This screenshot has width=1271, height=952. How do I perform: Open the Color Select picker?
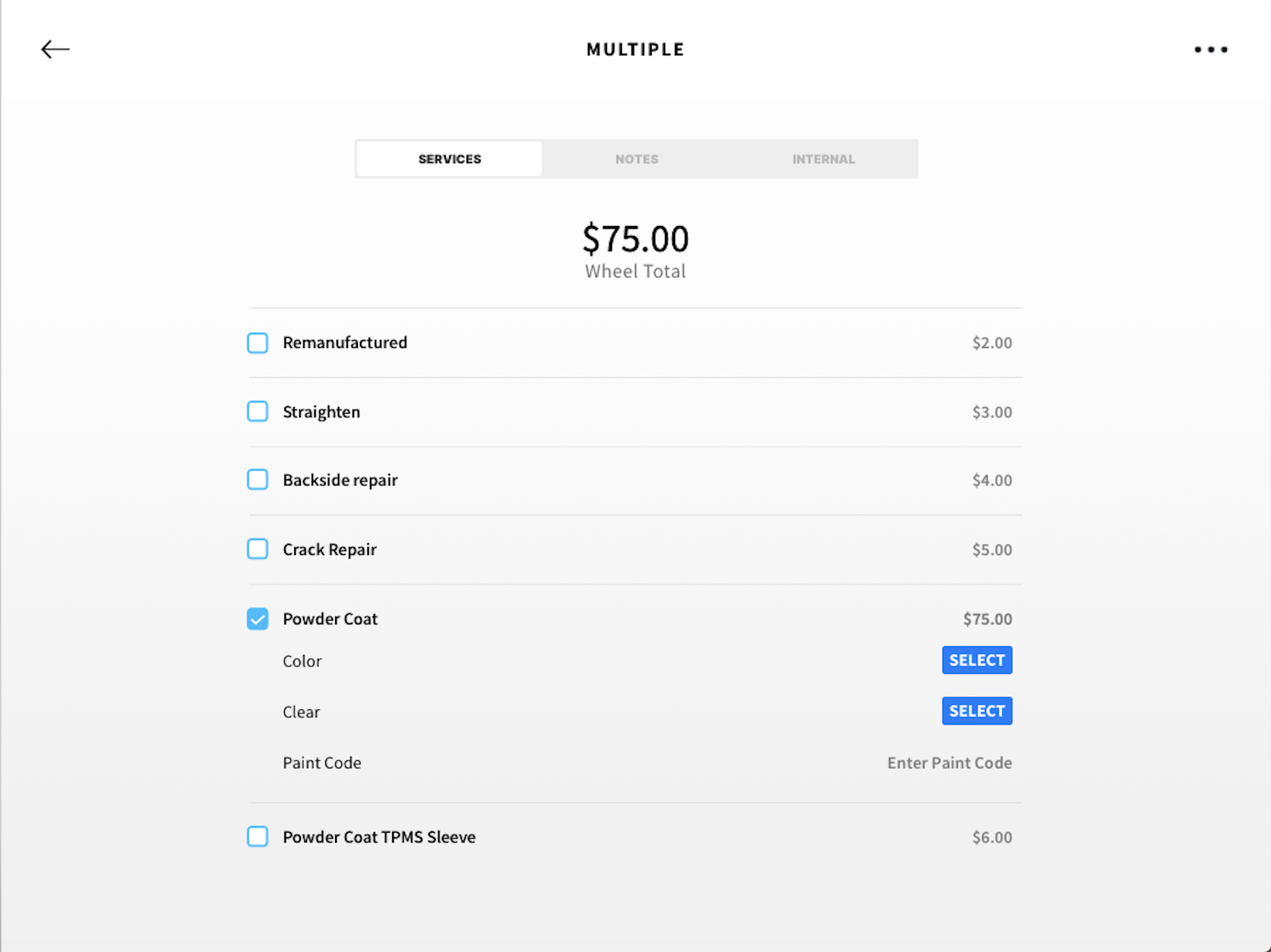(977, 660)
